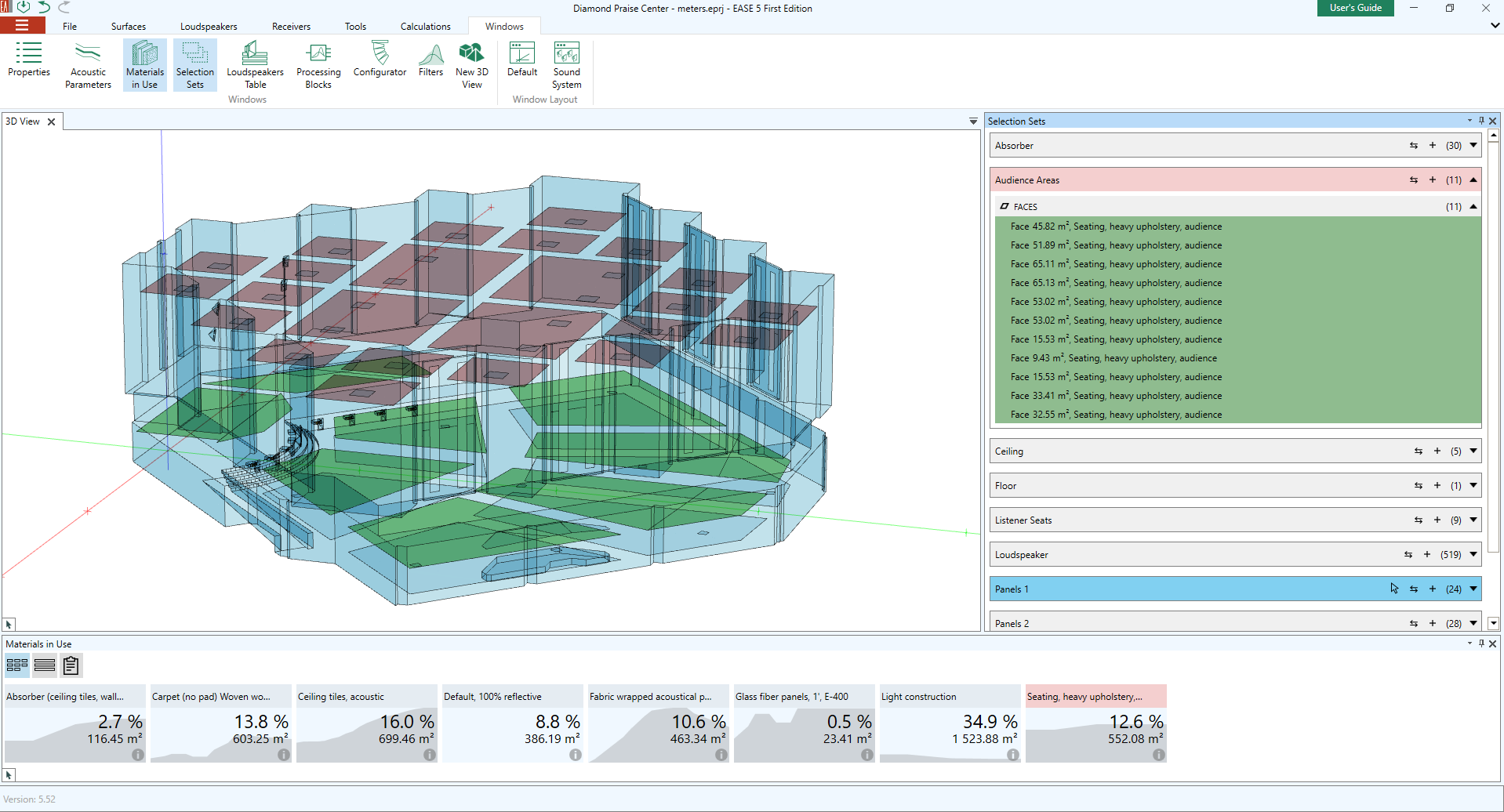Create a New 3D View
This screenshot has height=812, width=1504.
(471, 64)
